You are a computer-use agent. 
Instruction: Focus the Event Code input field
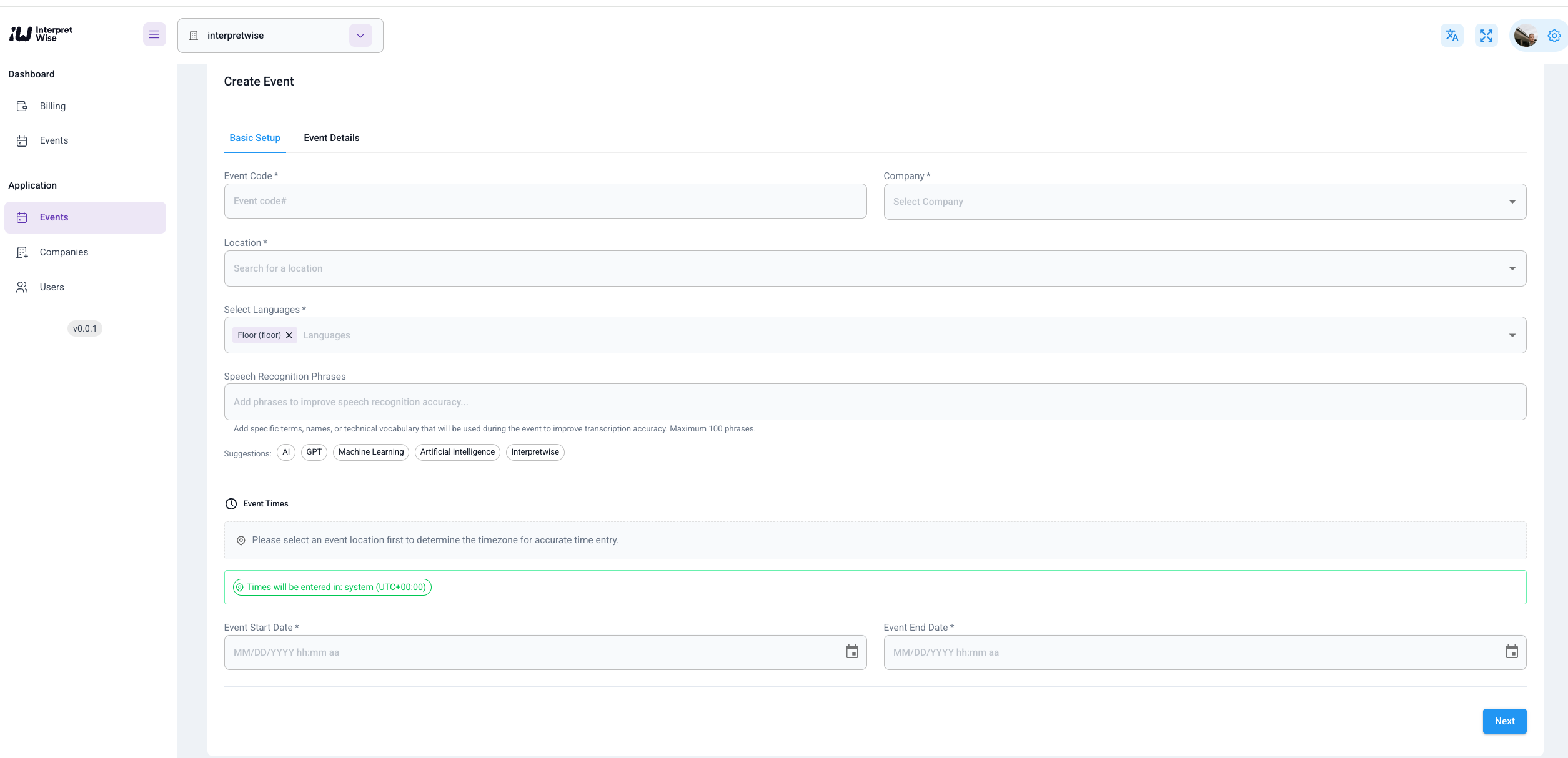tap(545, 201)
